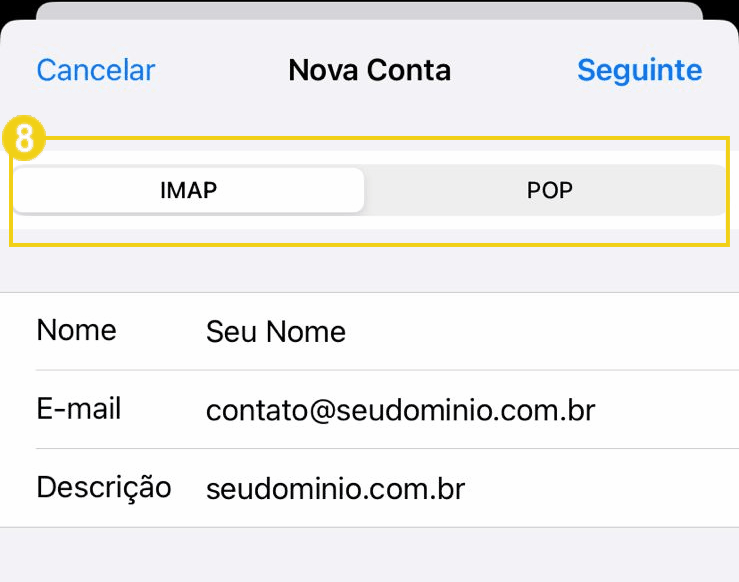Click blank space right of the description value
The width and height of the screenshot is (739, 582).
pos(600,488)
